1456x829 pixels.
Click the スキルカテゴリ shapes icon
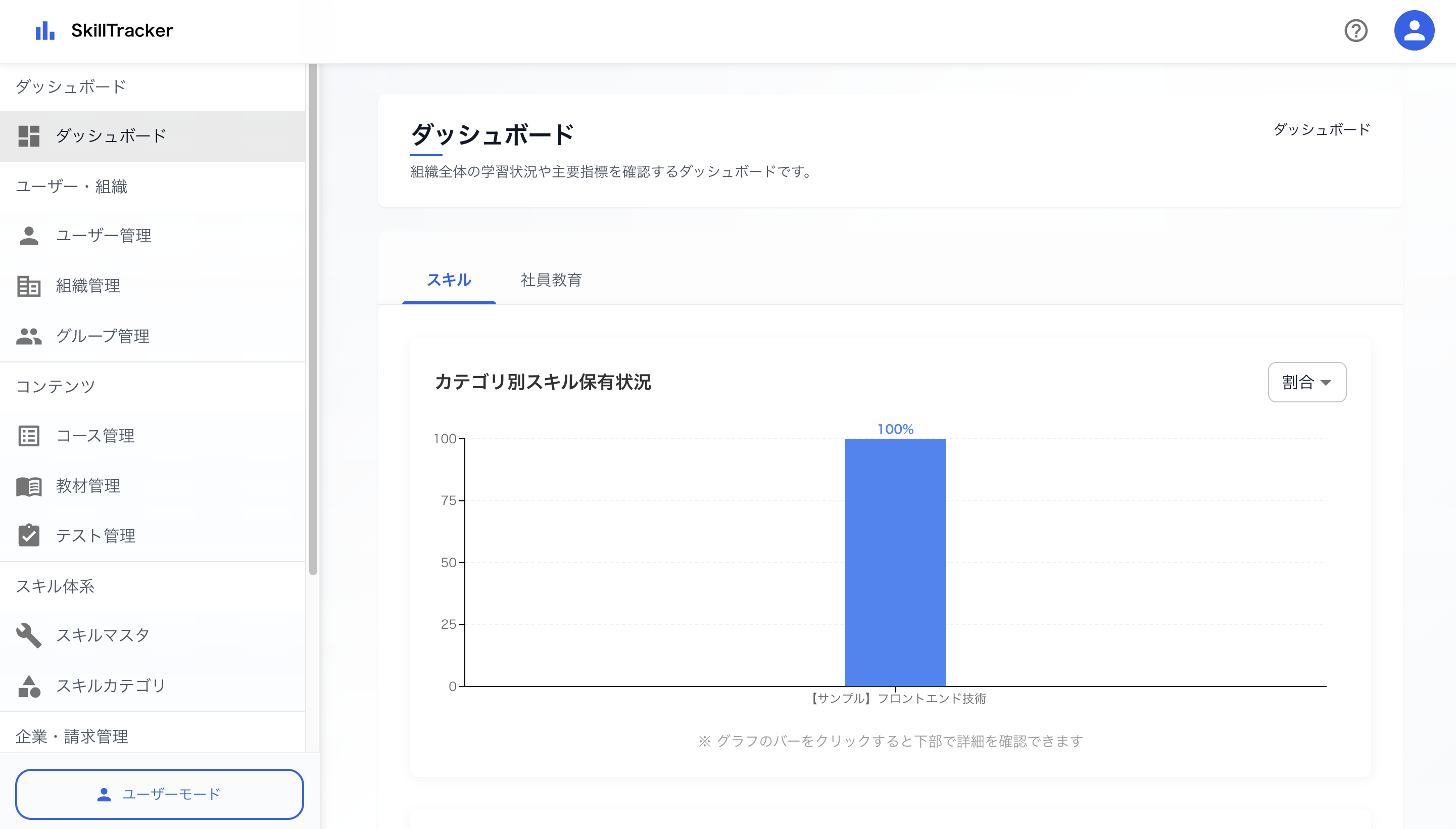pyautogui.click(x=28, y=685)
